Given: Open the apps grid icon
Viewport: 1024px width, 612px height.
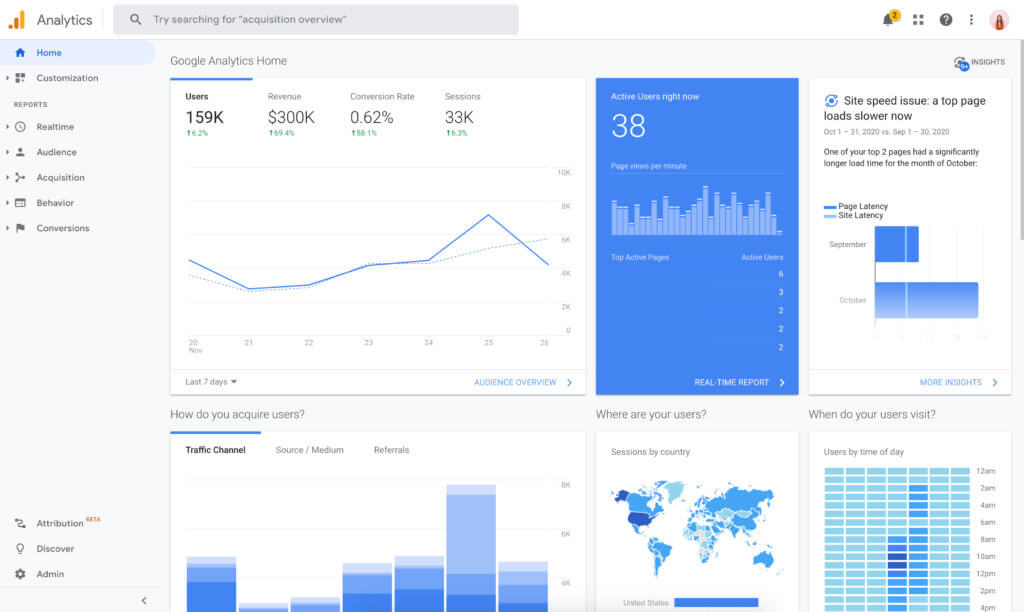Looking at the screenshot, I should 918,20.
